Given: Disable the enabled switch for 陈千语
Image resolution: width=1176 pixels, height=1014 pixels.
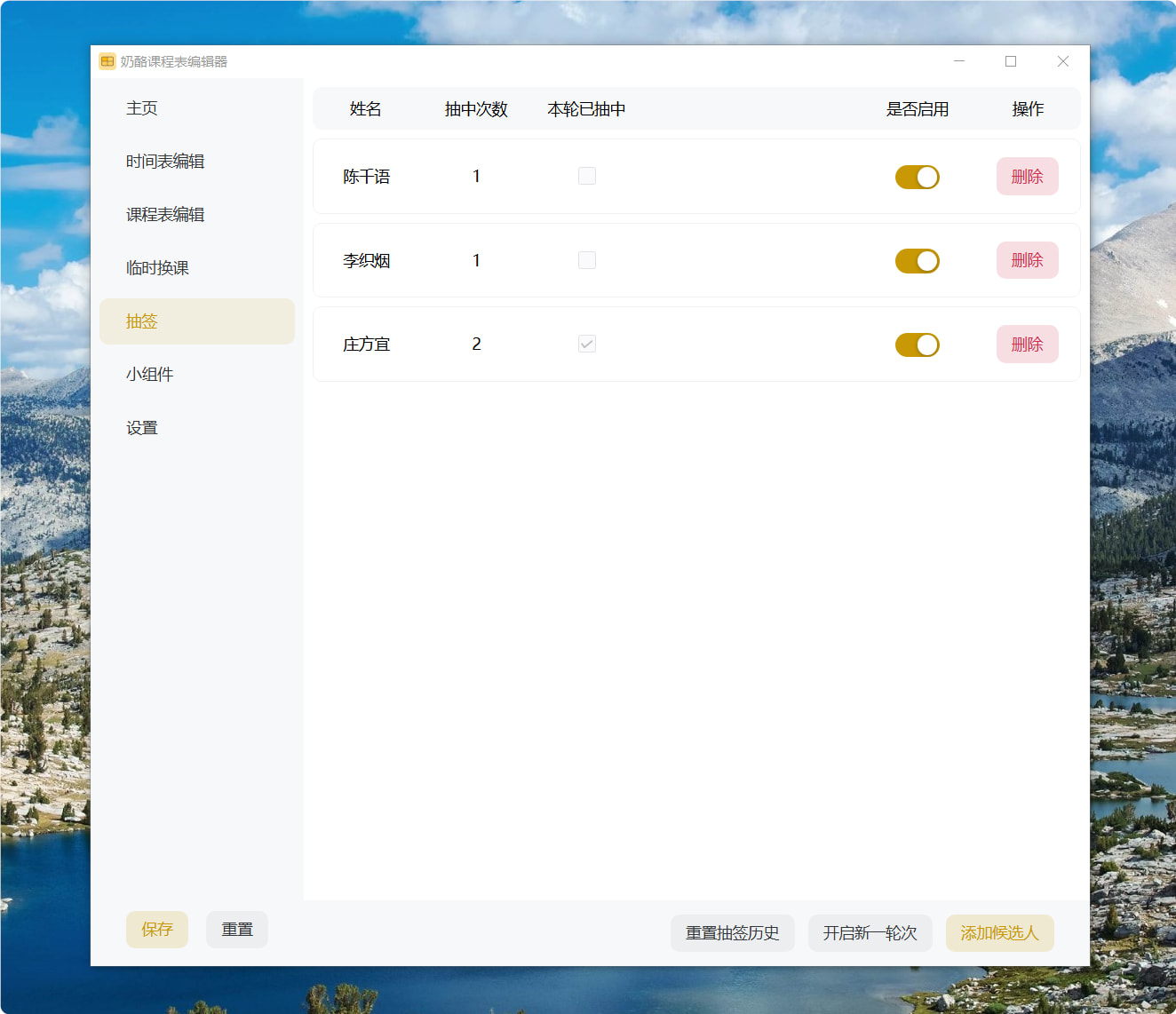Looking at the screenshot, I should (918, 177).
